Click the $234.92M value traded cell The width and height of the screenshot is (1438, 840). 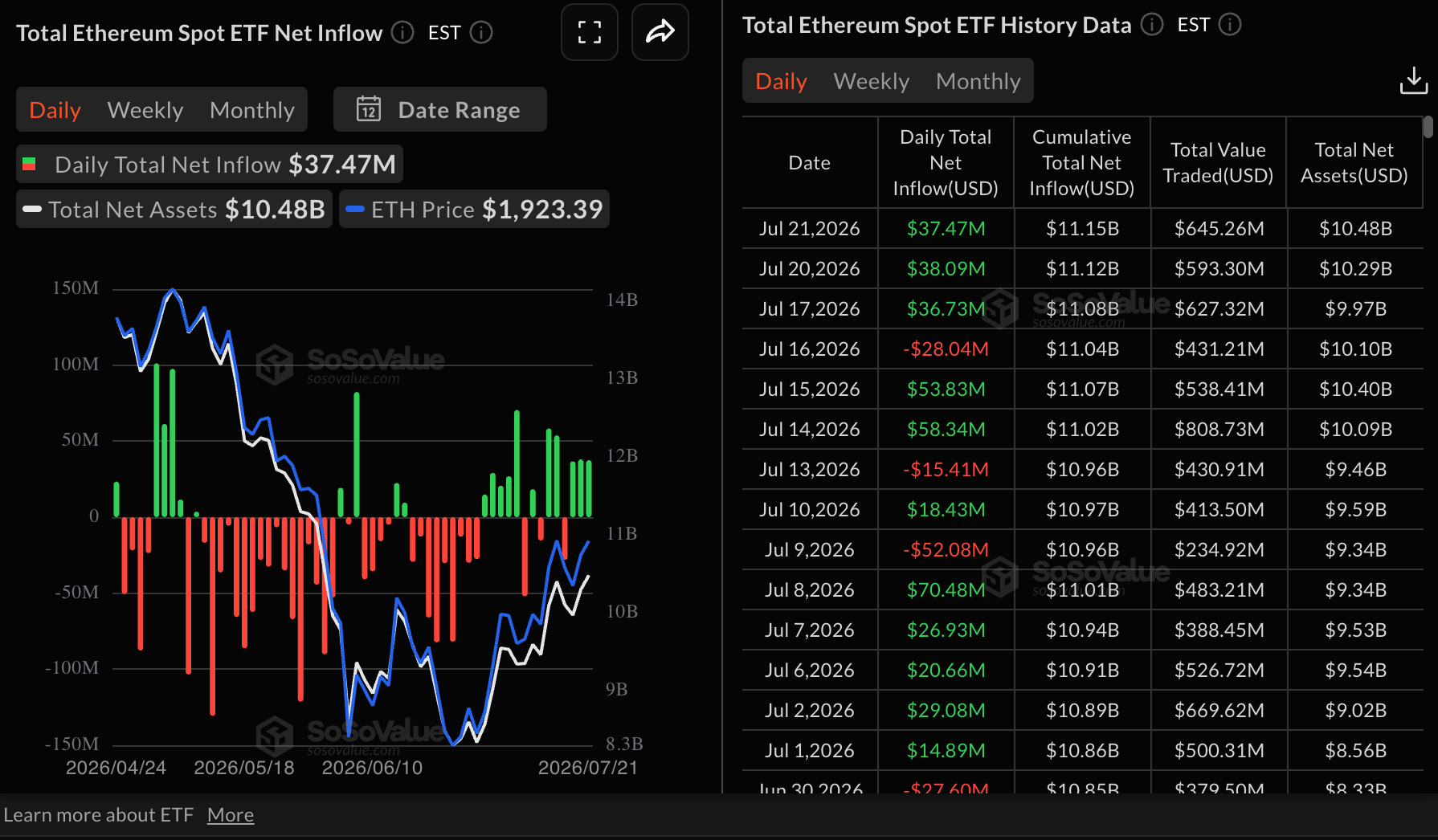pos(1219,550)
